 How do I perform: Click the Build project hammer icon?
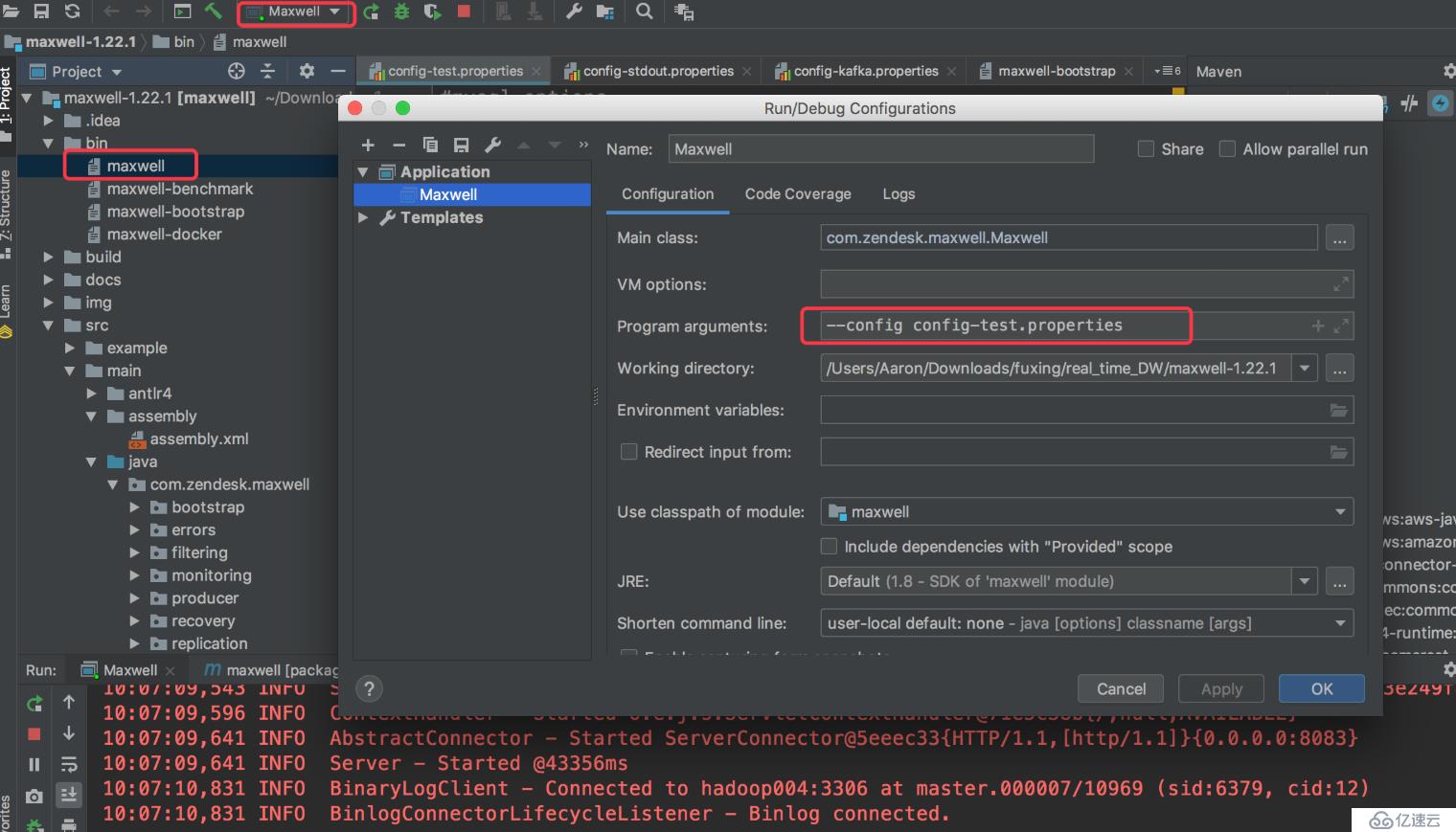pos(213,11)
